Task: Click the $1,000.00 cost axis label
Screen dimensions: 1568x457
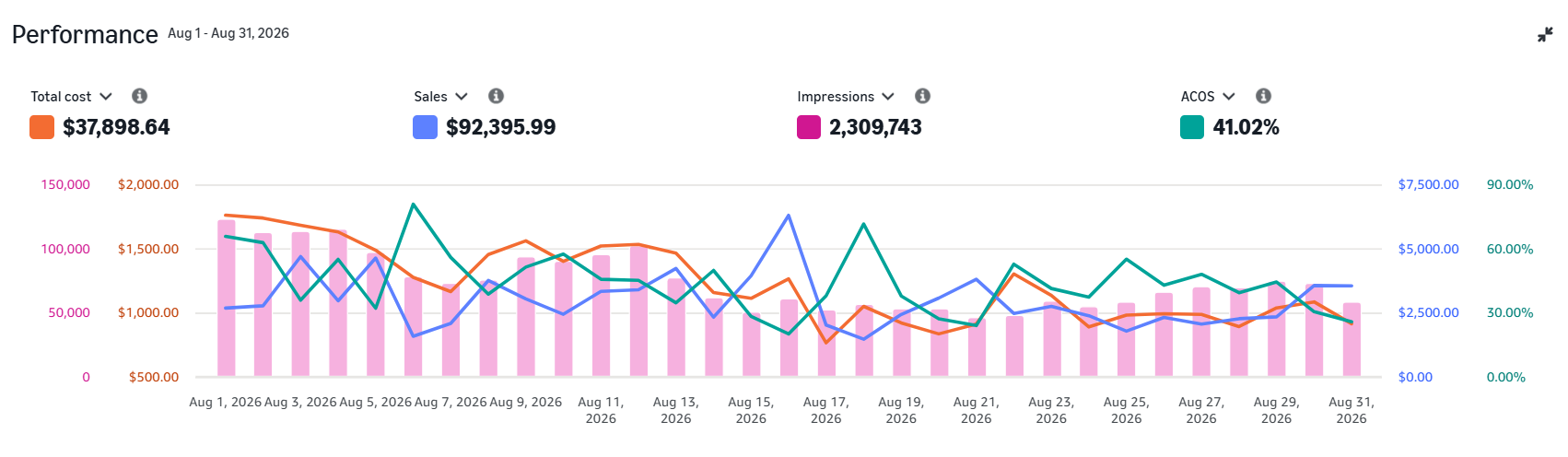Action: pos(148,313)
